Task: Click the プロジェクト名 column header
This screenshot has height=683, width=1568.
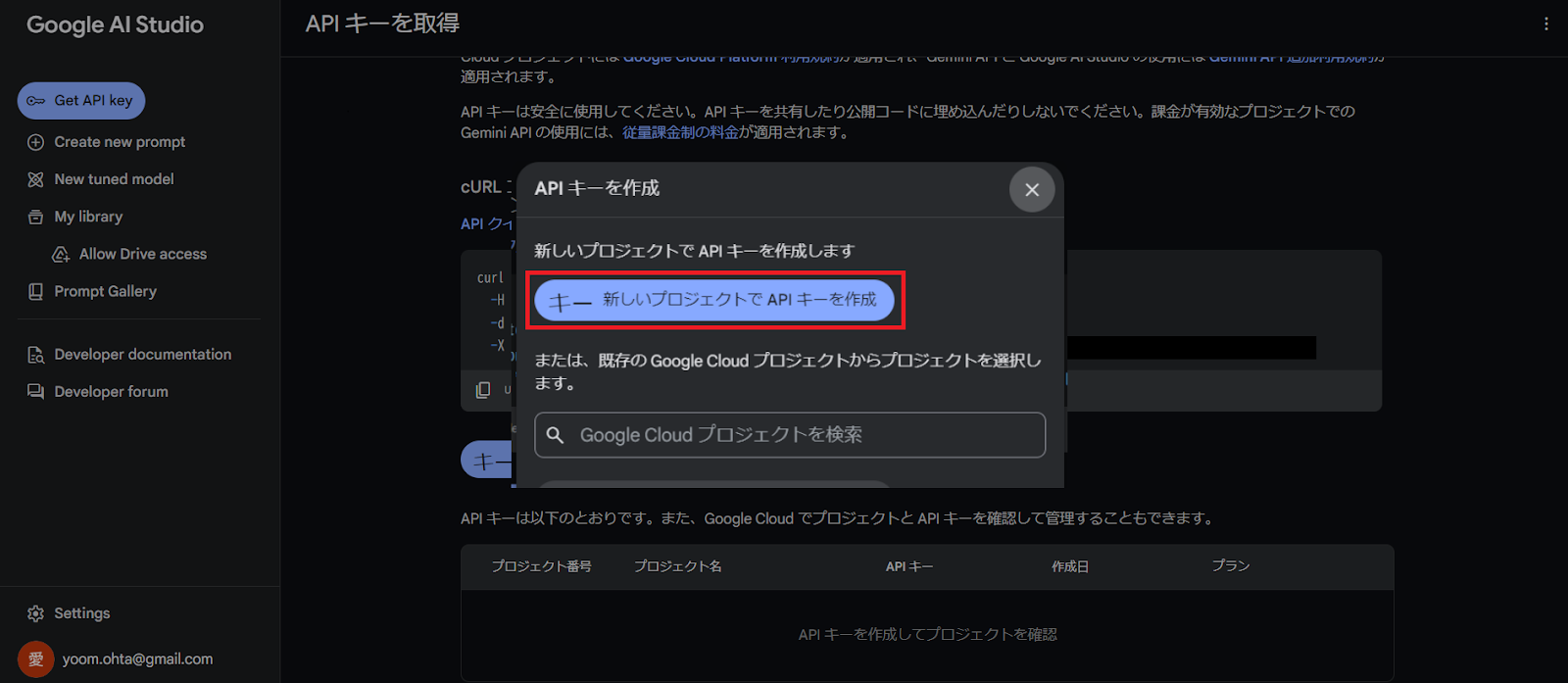Action: pos(677,566)
